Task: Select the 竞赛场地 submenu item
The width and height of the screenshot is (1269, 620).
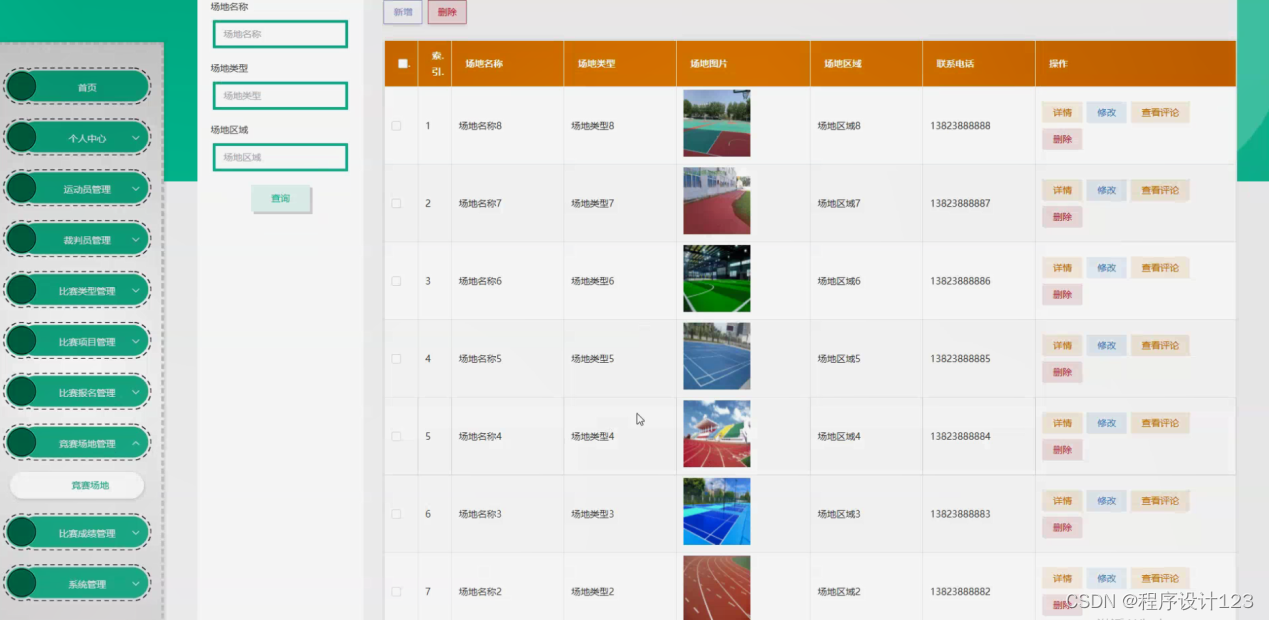Action: [77, 485]
